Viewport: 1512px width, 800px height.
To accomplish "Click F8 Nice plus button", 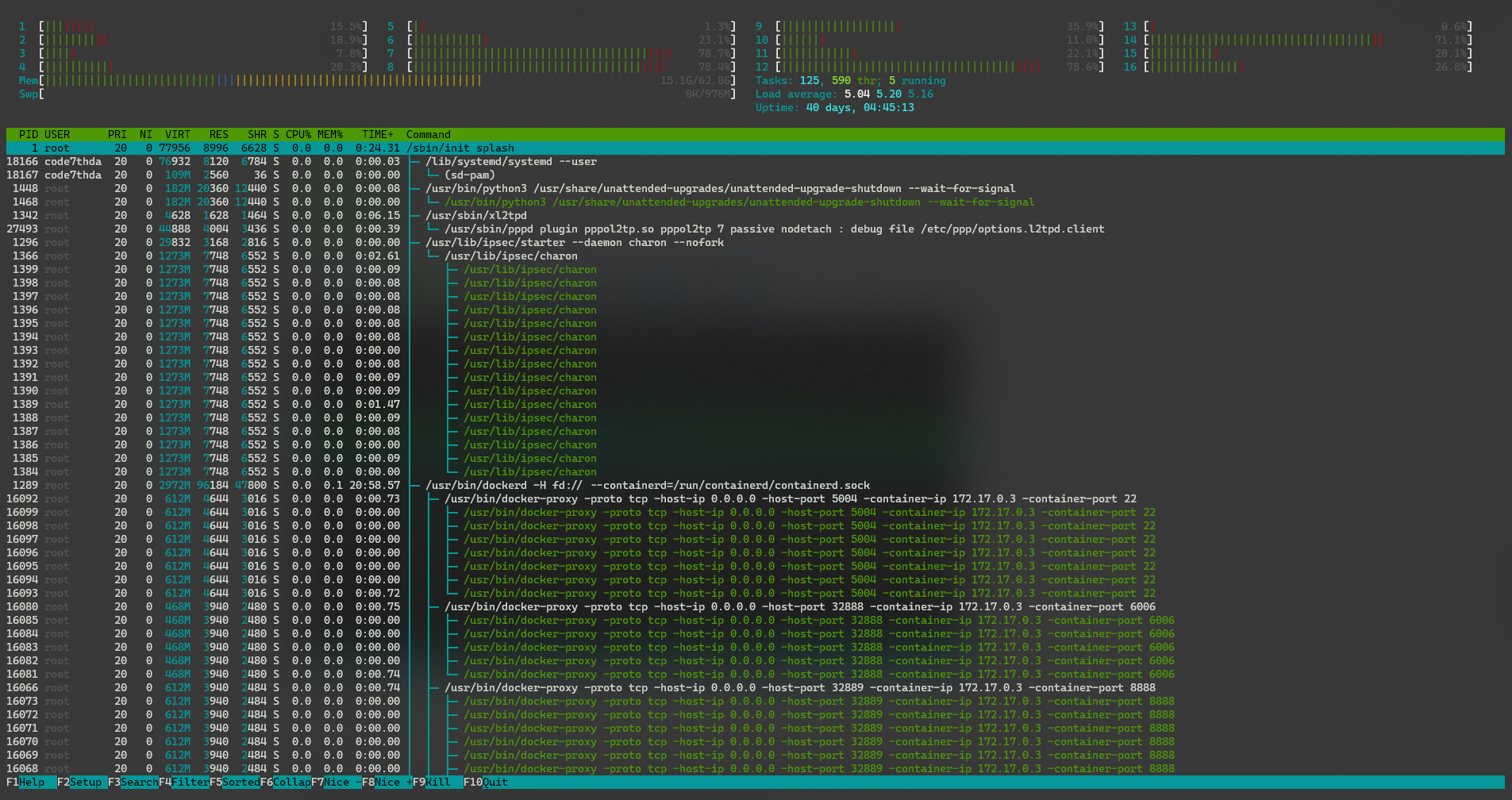I will [x=387, y=782].
